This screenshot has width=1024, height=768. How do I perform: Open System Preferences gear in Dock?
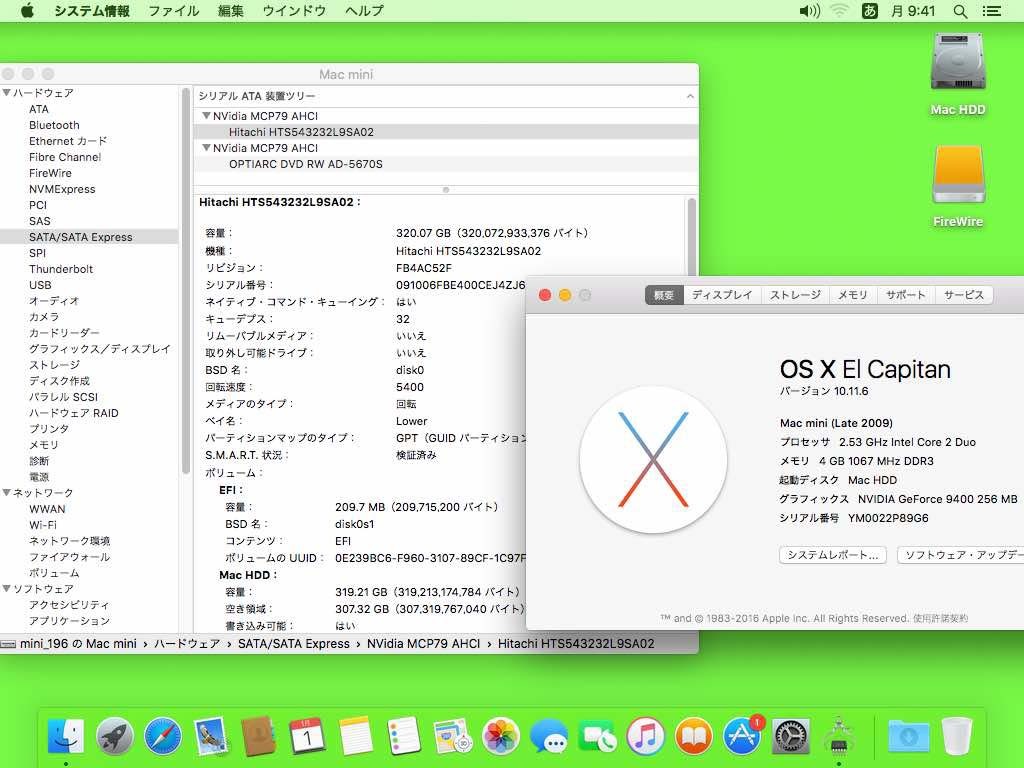pos(790,737)
